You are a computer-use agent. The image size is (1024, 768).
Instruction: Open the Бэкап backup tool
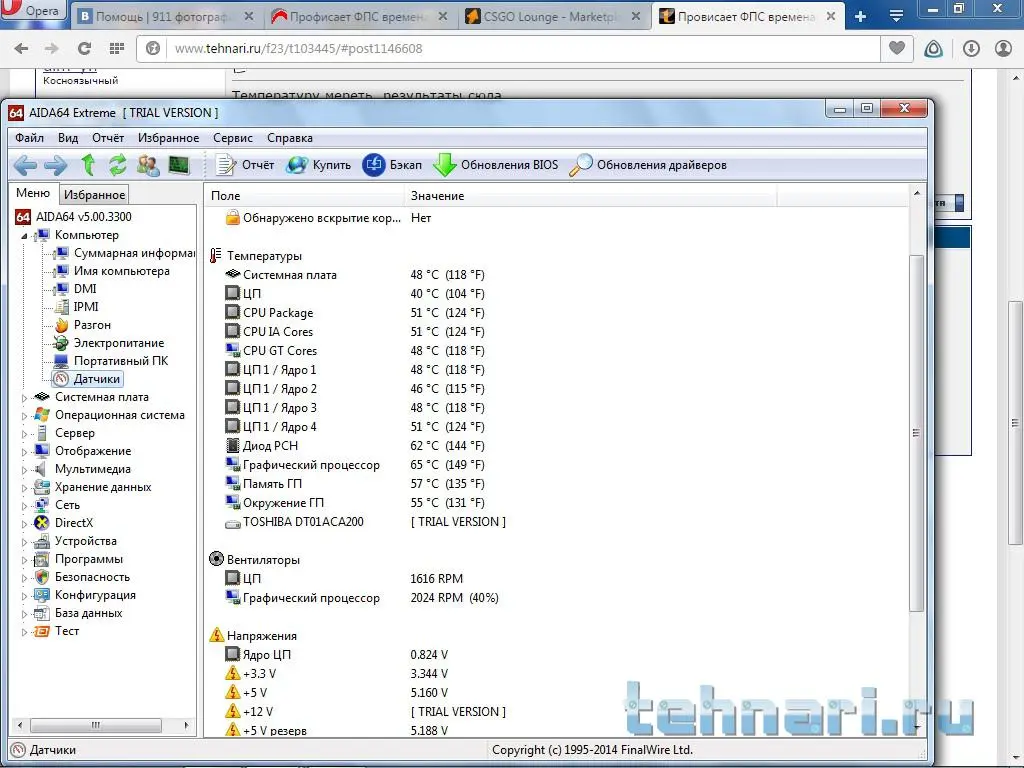pos(392,165)
